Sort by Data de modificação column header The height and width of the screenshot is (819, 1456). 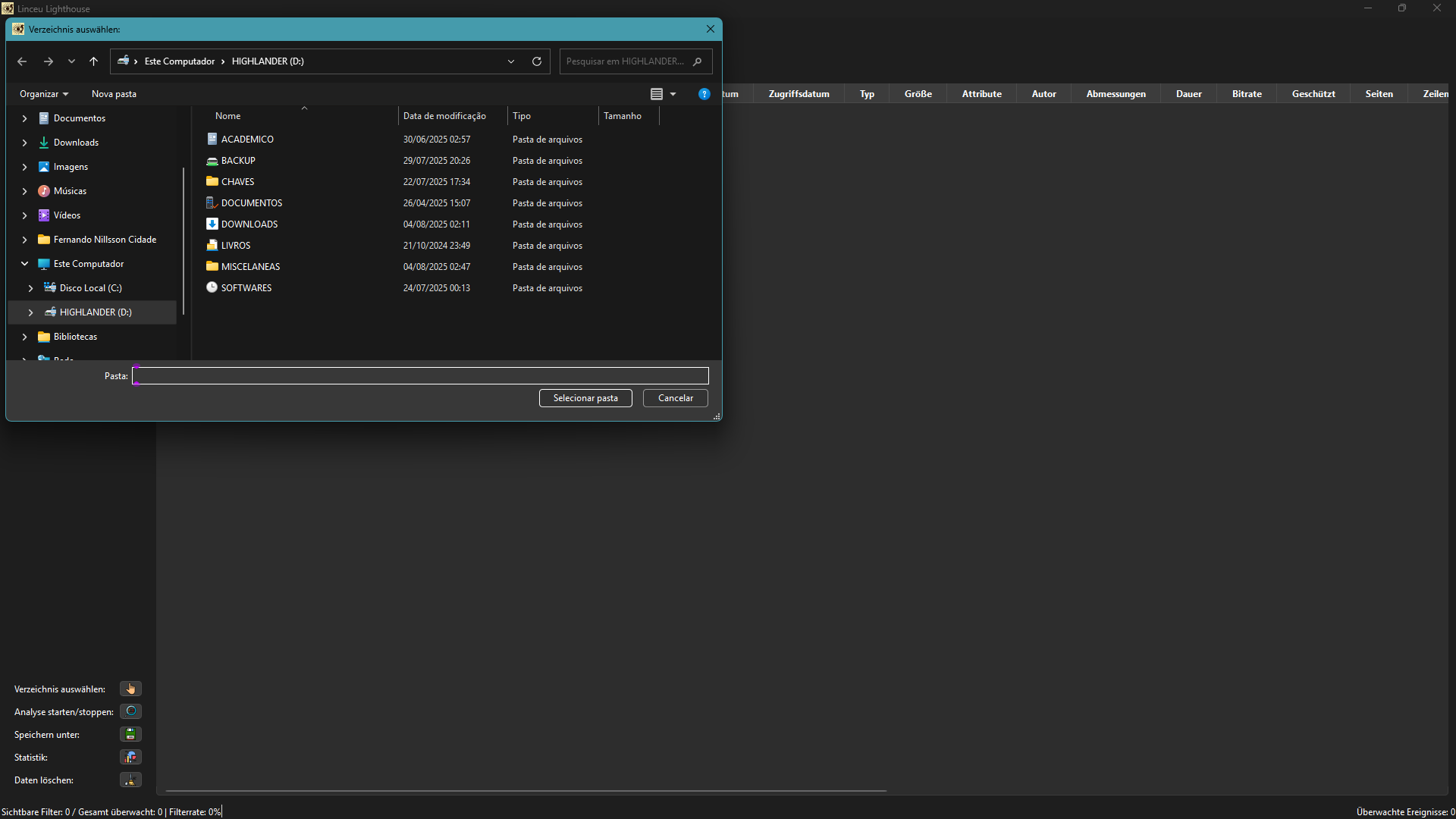point(444,116)
